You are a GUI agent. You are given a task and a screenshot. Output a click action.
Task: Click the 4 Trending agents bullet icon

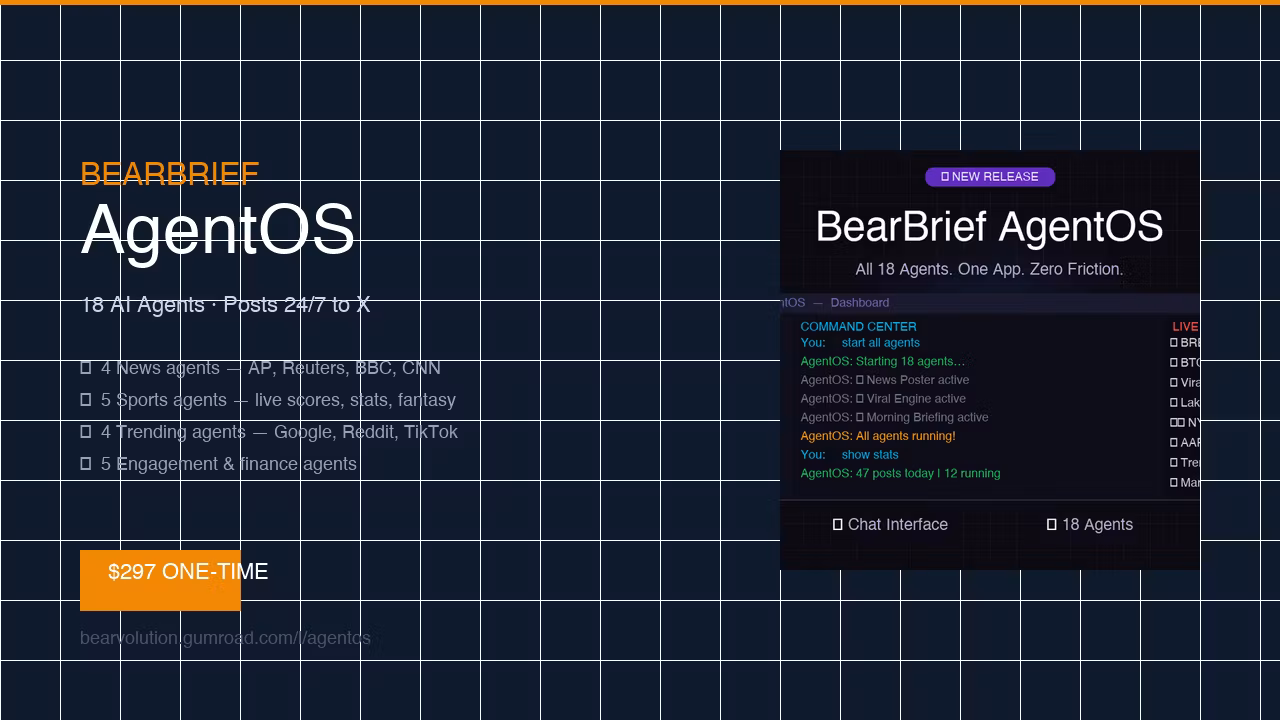(86, 433)
